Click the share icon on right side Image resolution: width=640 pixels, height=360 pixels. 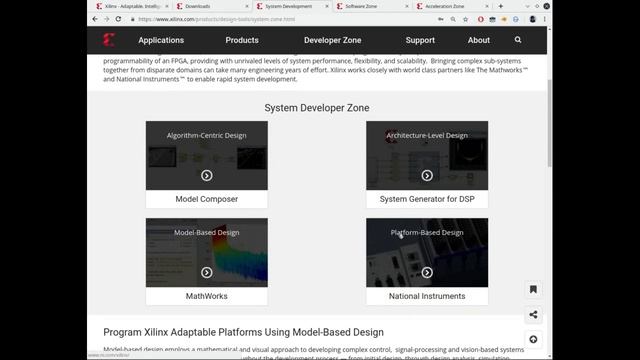pos(533,314)
